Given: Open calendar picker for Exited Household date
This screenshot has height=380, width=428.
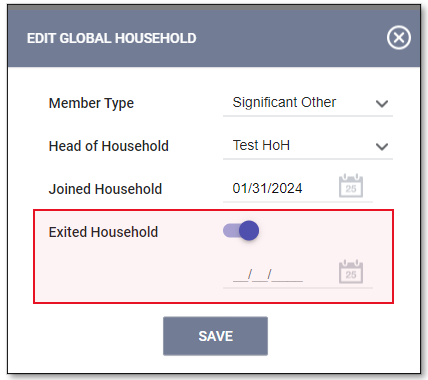Looking at the screenshot, I should pos(351,272).
